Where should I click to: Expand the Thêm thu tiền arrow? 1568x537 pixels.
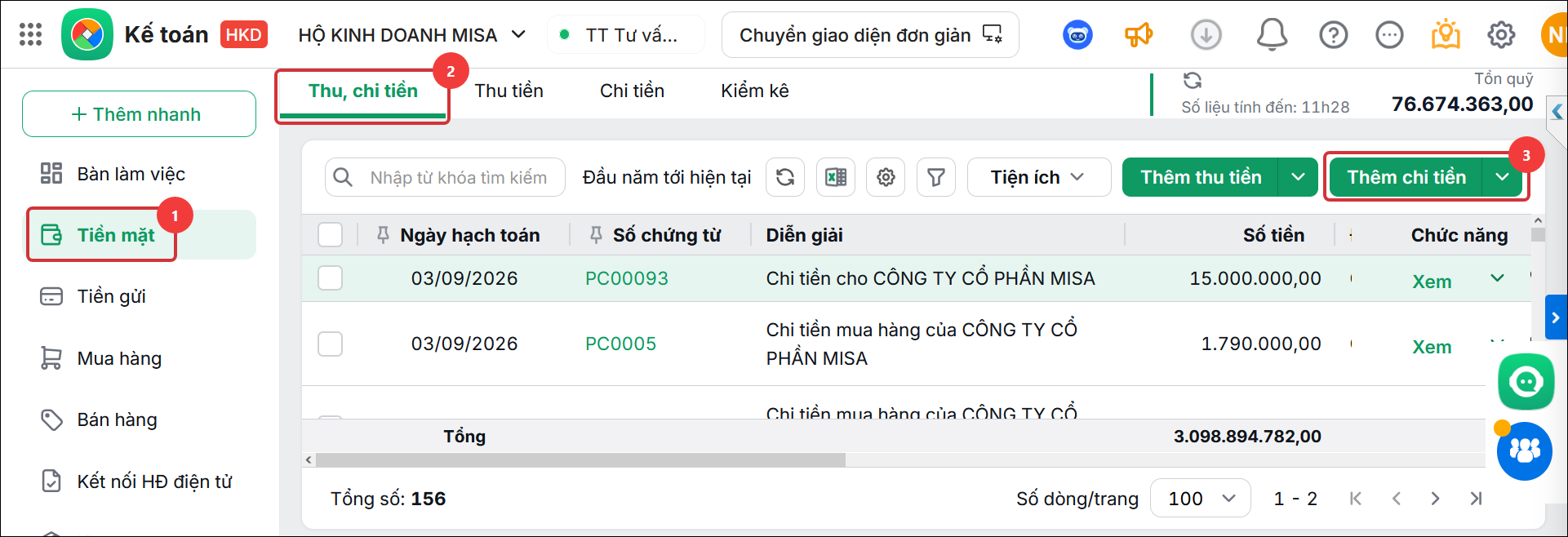1298,177
